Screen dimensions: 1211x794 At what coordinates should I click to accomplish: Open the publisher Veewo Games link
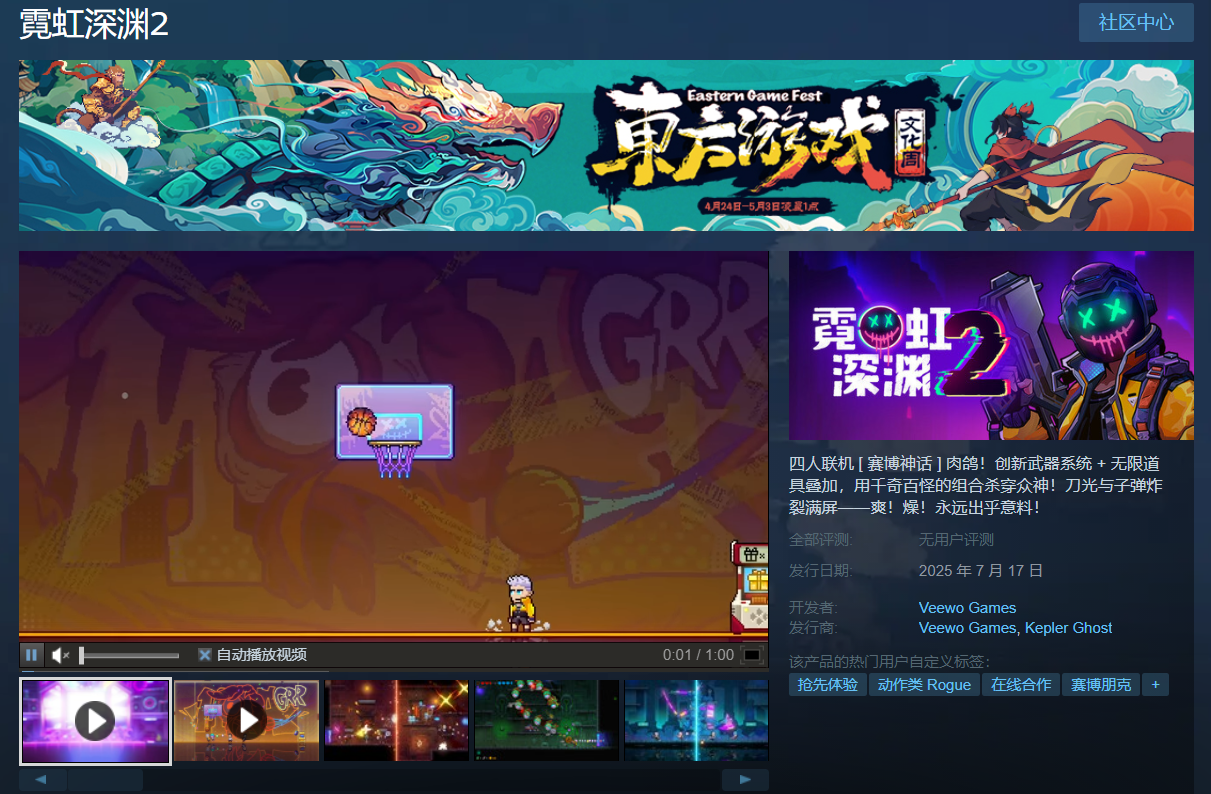(x=967, y=628)
